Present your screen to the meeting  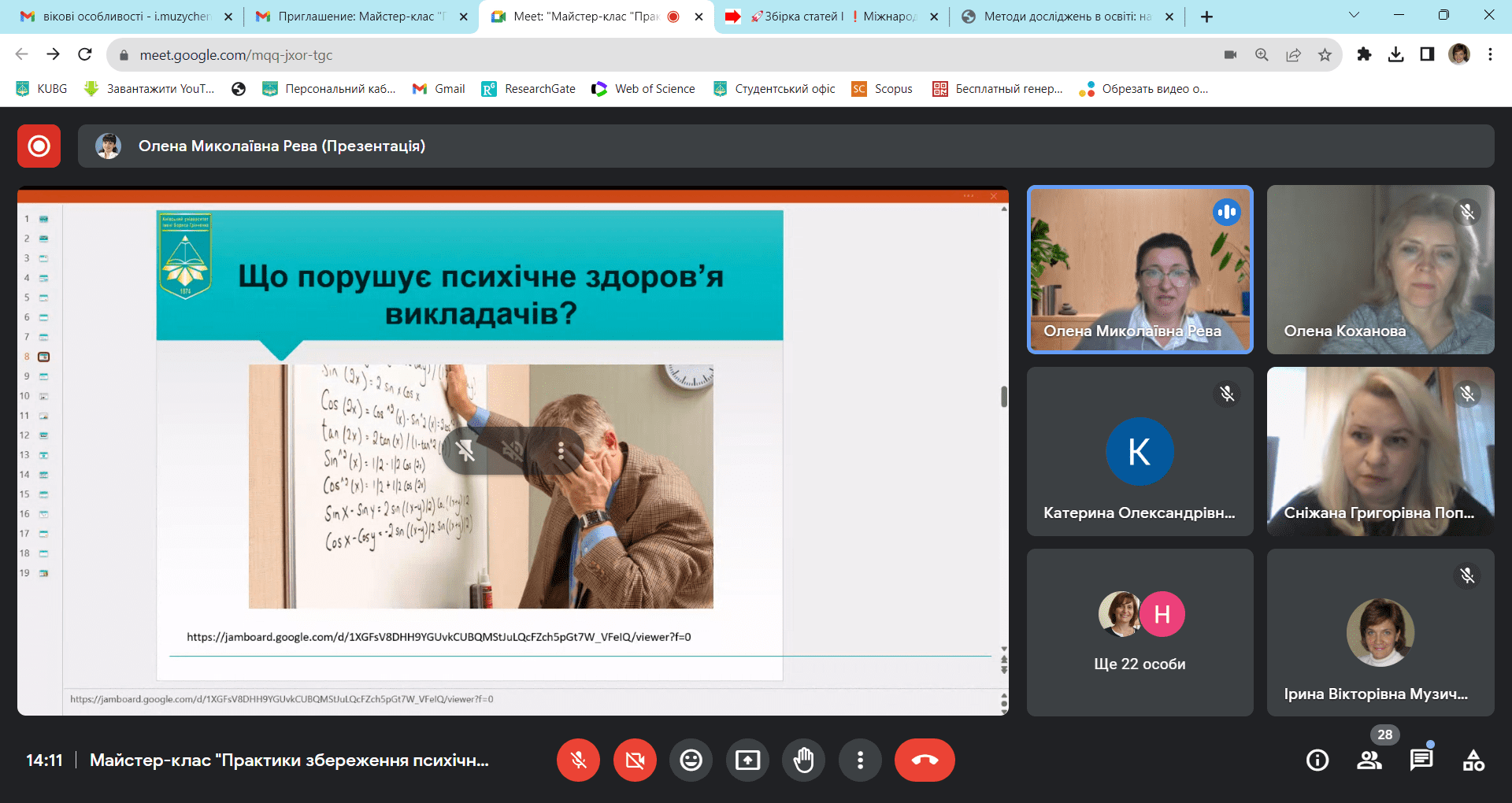747,760
